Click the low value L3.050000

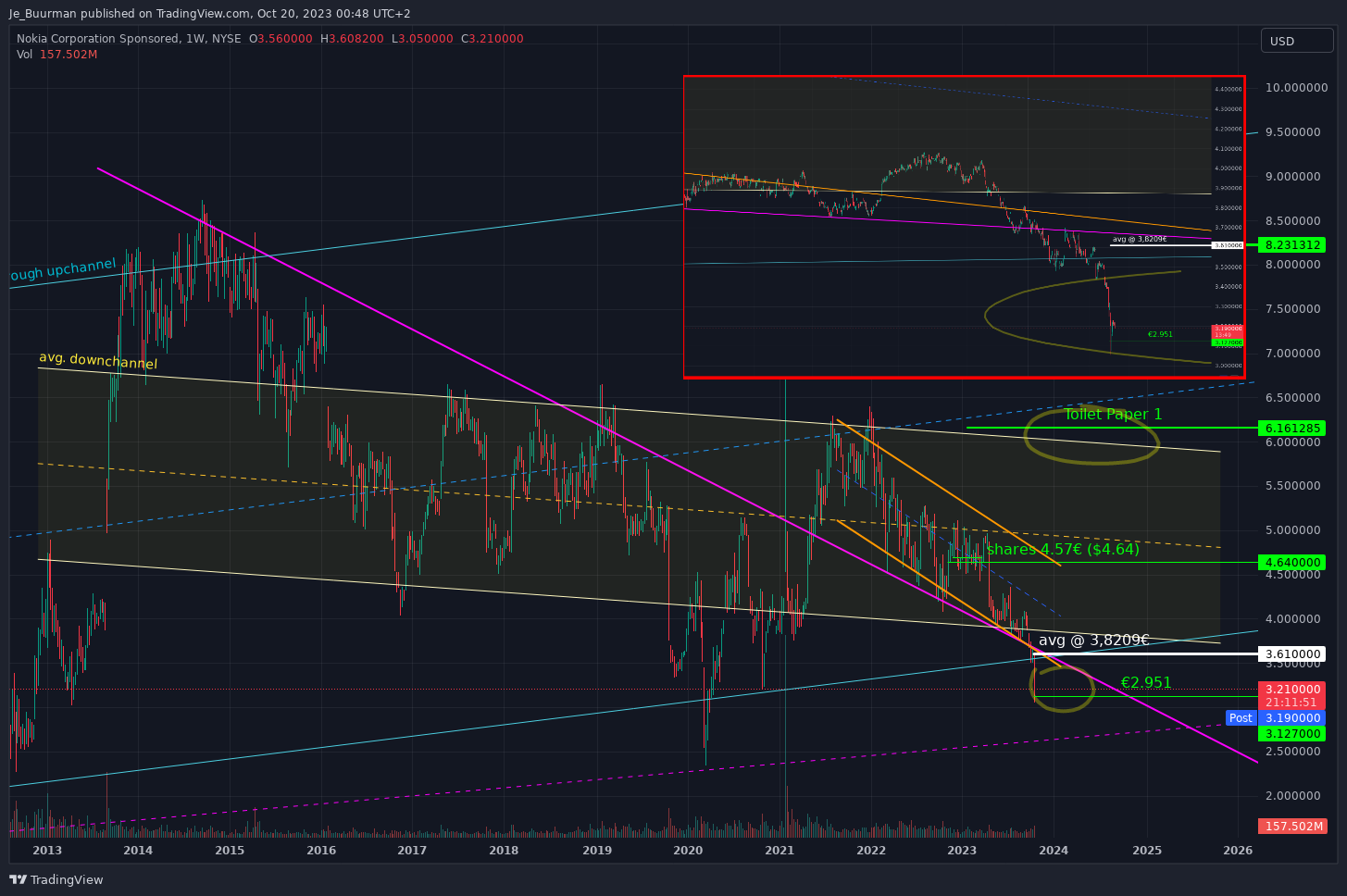coord(422,39)
